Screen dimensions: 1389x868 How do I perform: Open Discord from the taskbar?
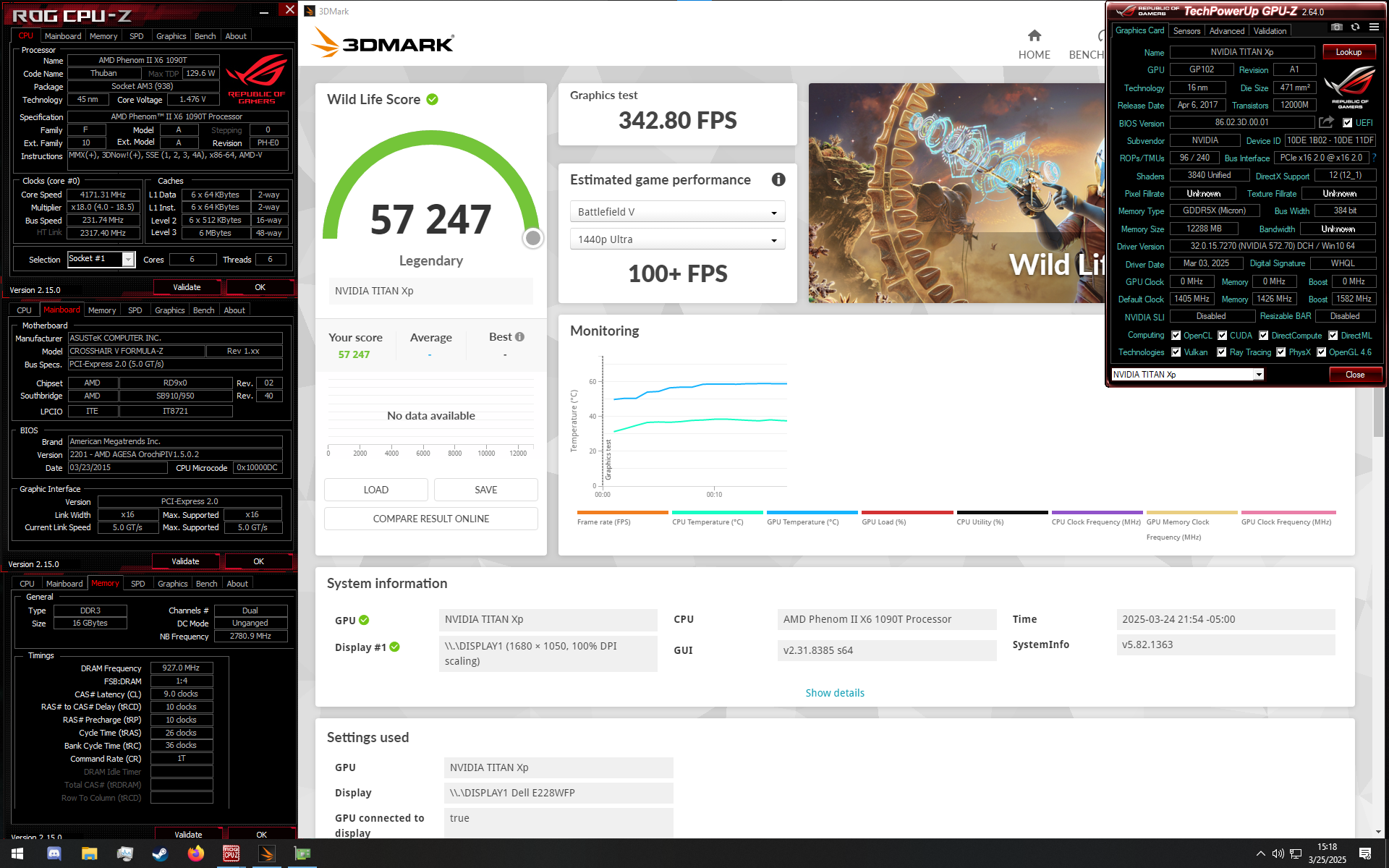(x=54, y=854)
